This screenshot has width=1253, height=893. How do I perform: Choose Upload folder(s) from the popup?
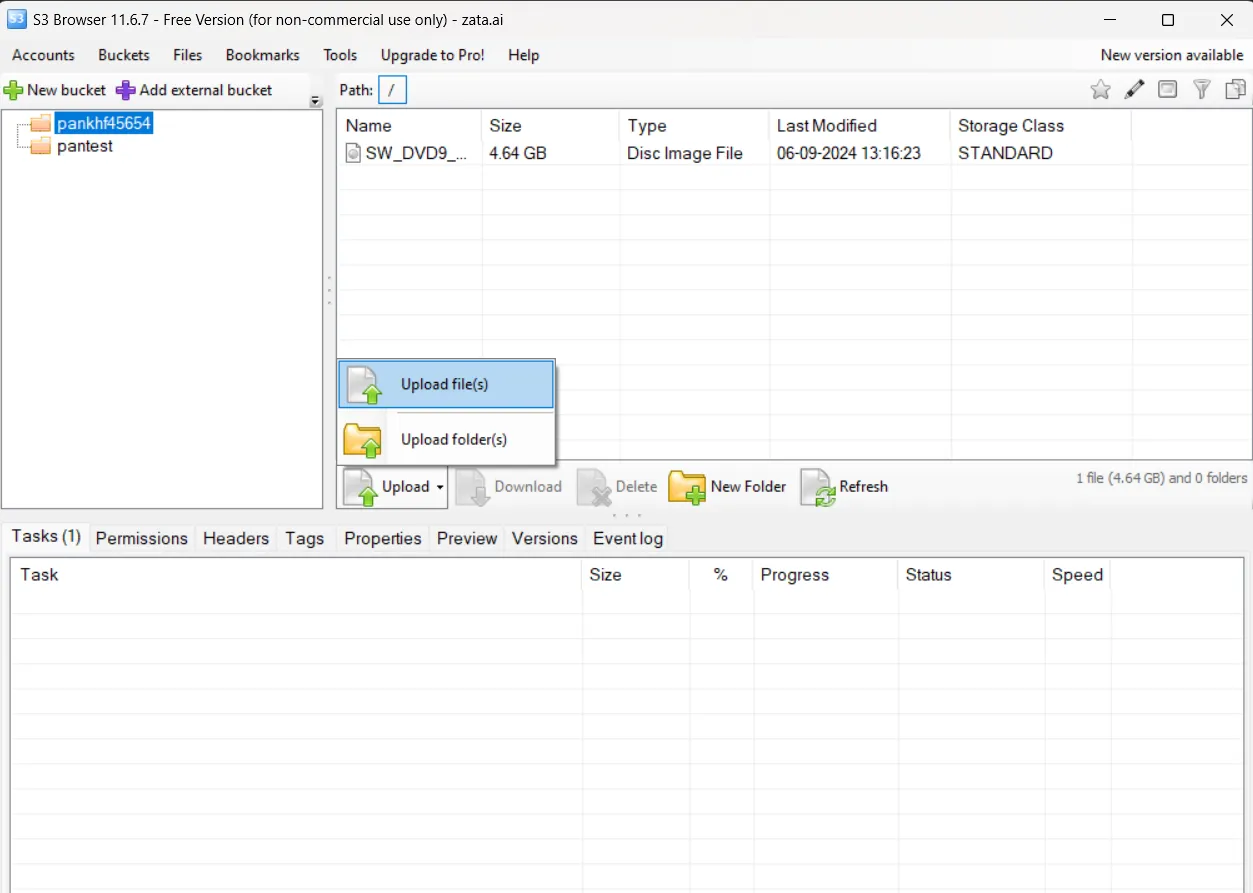(x=446, y=439)
